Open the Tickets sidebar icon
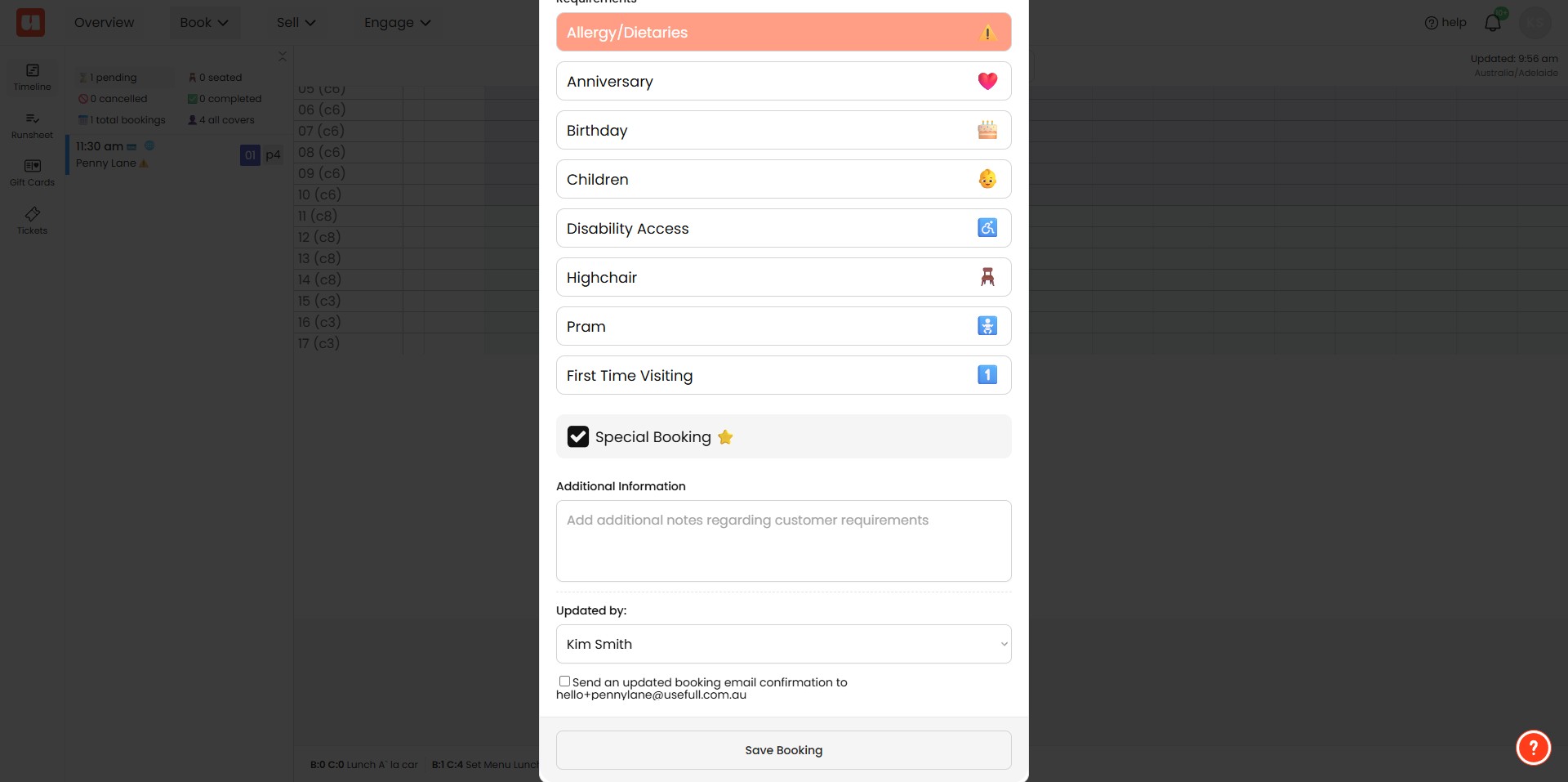This screenshot has width=1568, height=782. click(33, 221)
